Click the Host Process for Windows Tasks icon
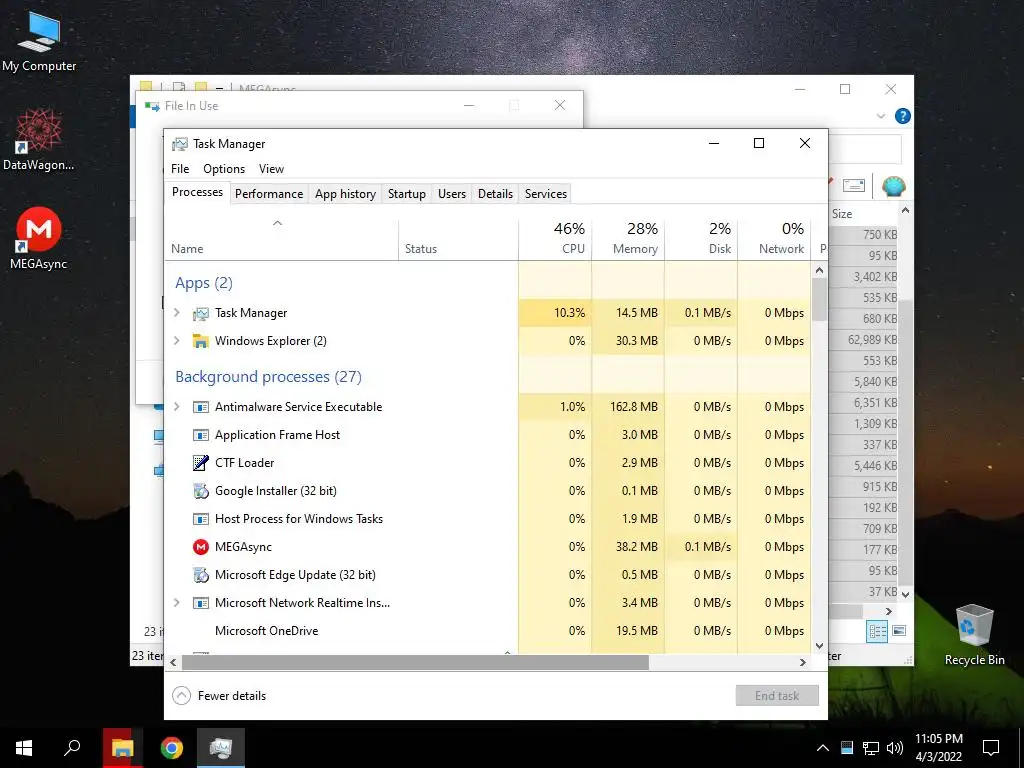This screenshot has height=768, width=1024. (200, 519)
